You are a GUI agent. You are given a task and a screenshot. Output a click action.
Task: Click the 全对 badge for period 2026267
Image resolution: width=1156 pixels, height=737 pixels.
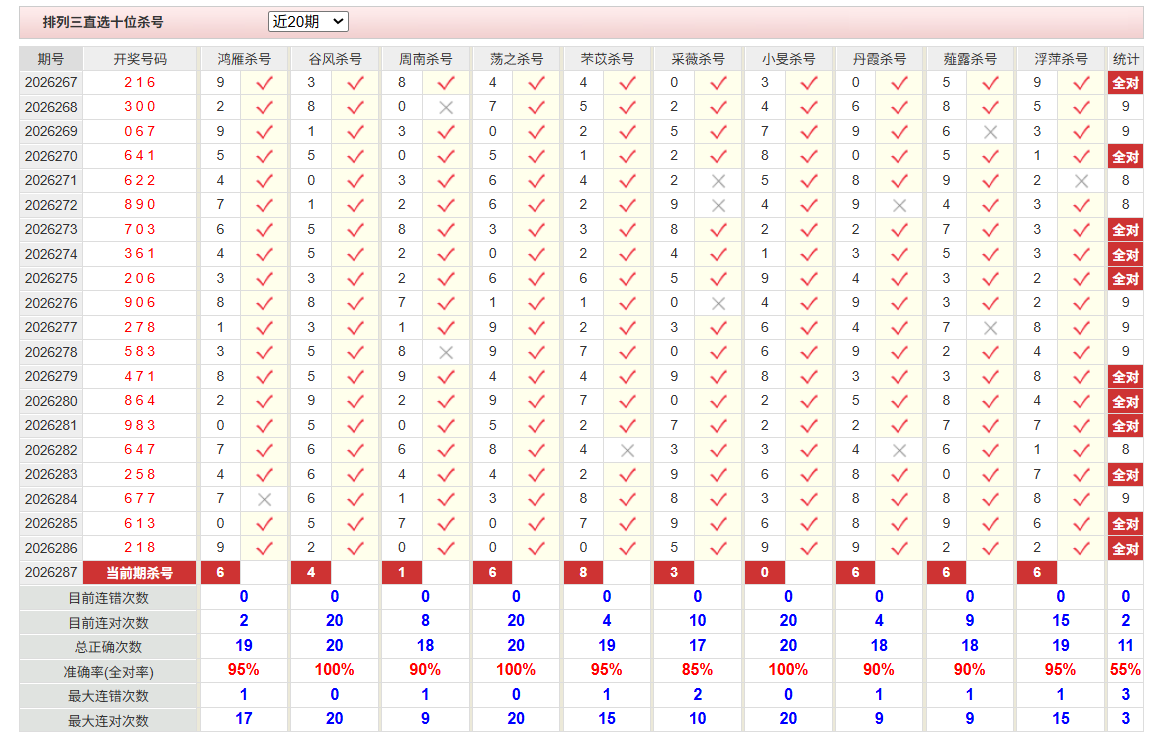(1125, 83)
